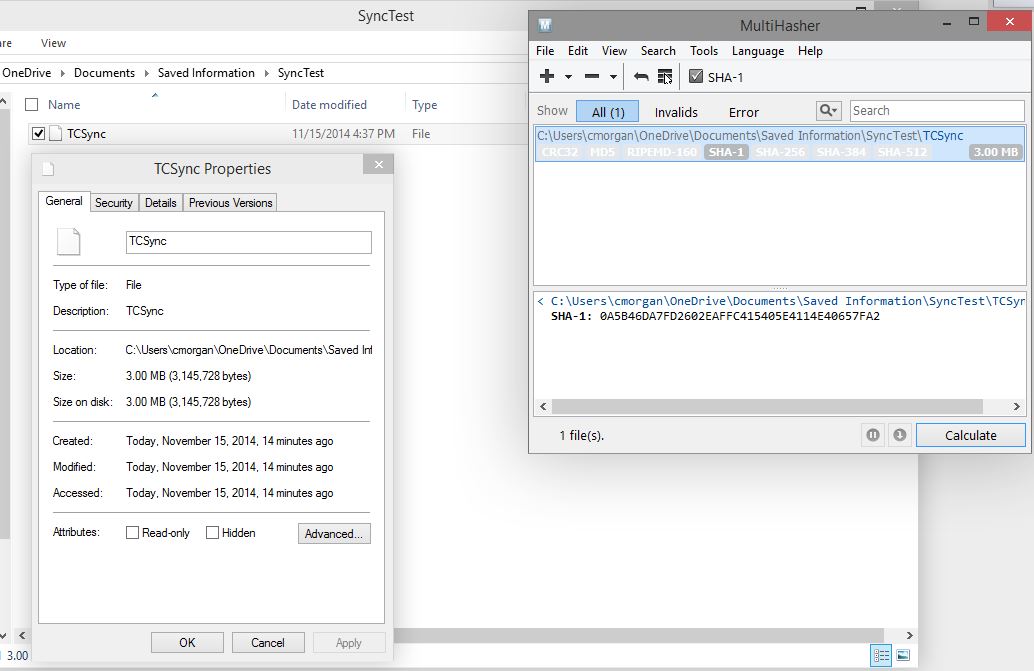Click the pause icon button near Calculate
The width and height of the screenshot is (1034, 671).
point(872,435)
